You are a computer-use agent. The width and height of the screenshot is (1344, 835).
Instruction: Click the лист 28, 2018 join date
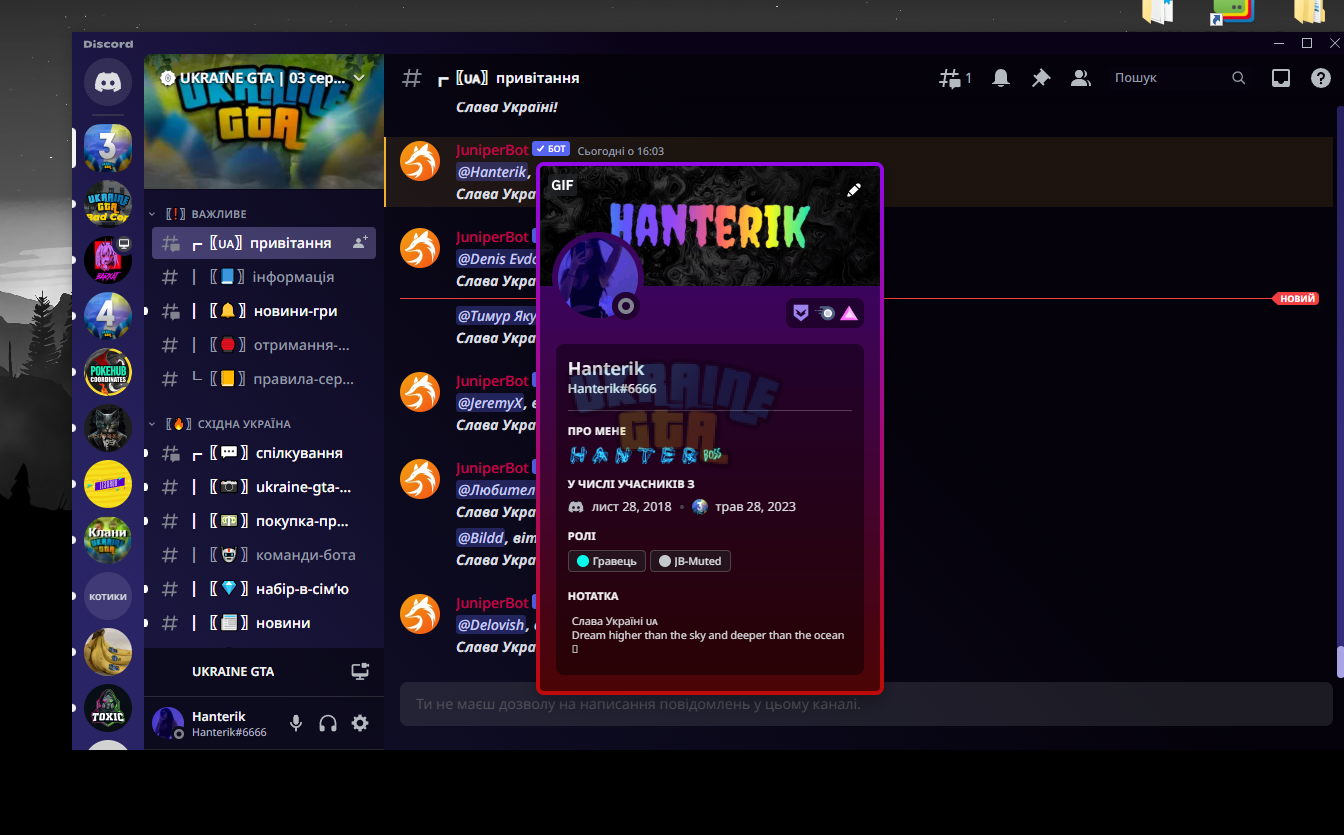click(631, 506)
